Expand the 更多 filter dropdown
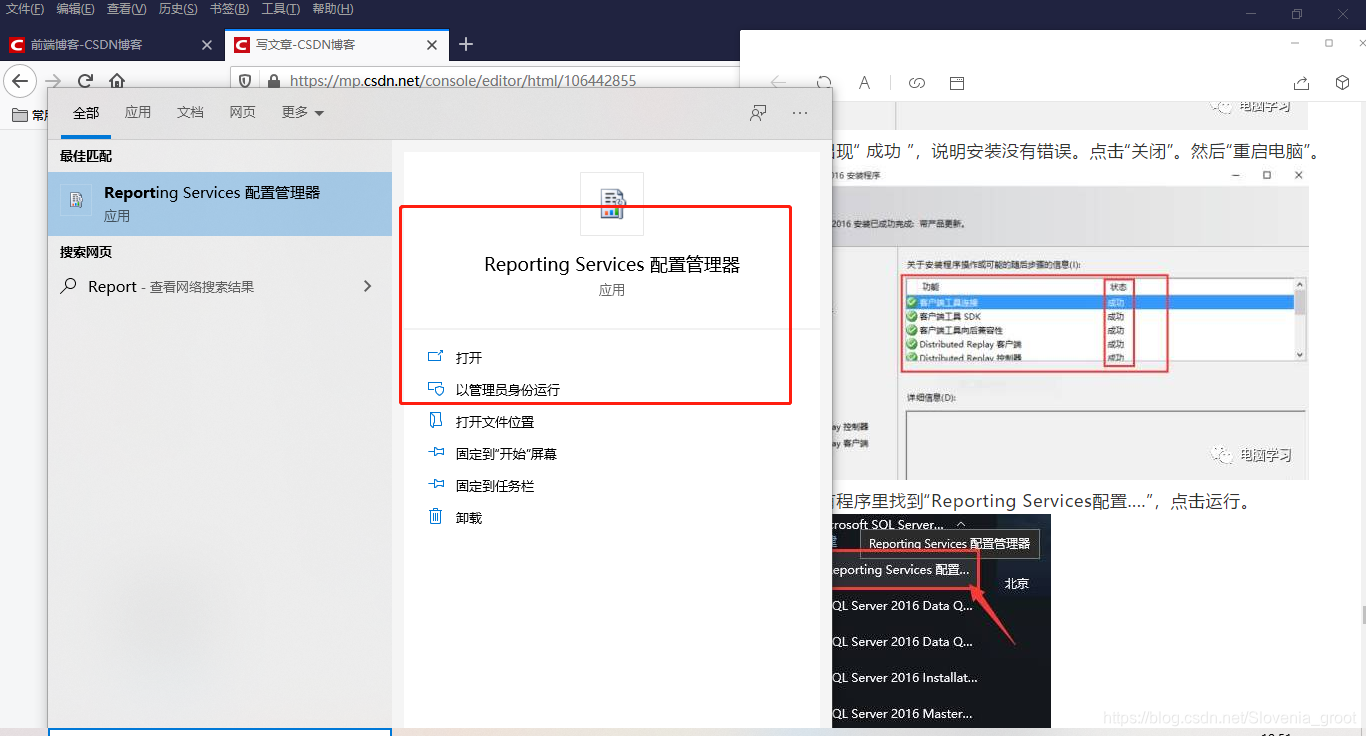1366x736 pixels. (x=303, y=113)
